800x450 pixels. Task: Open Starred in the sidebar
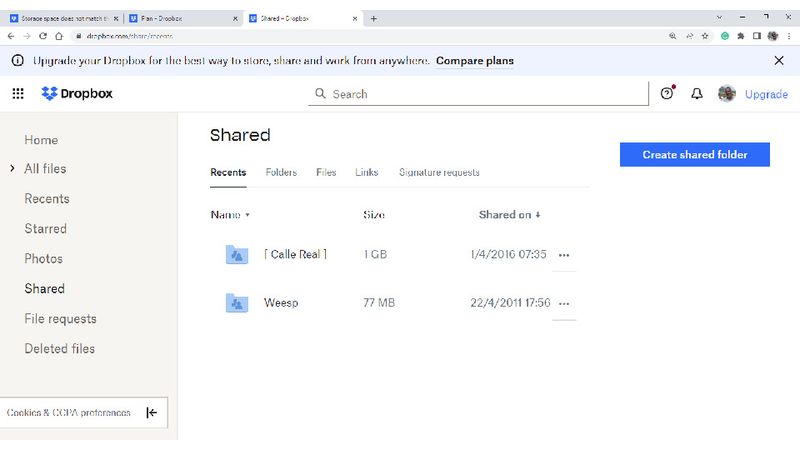click(45, 229)
